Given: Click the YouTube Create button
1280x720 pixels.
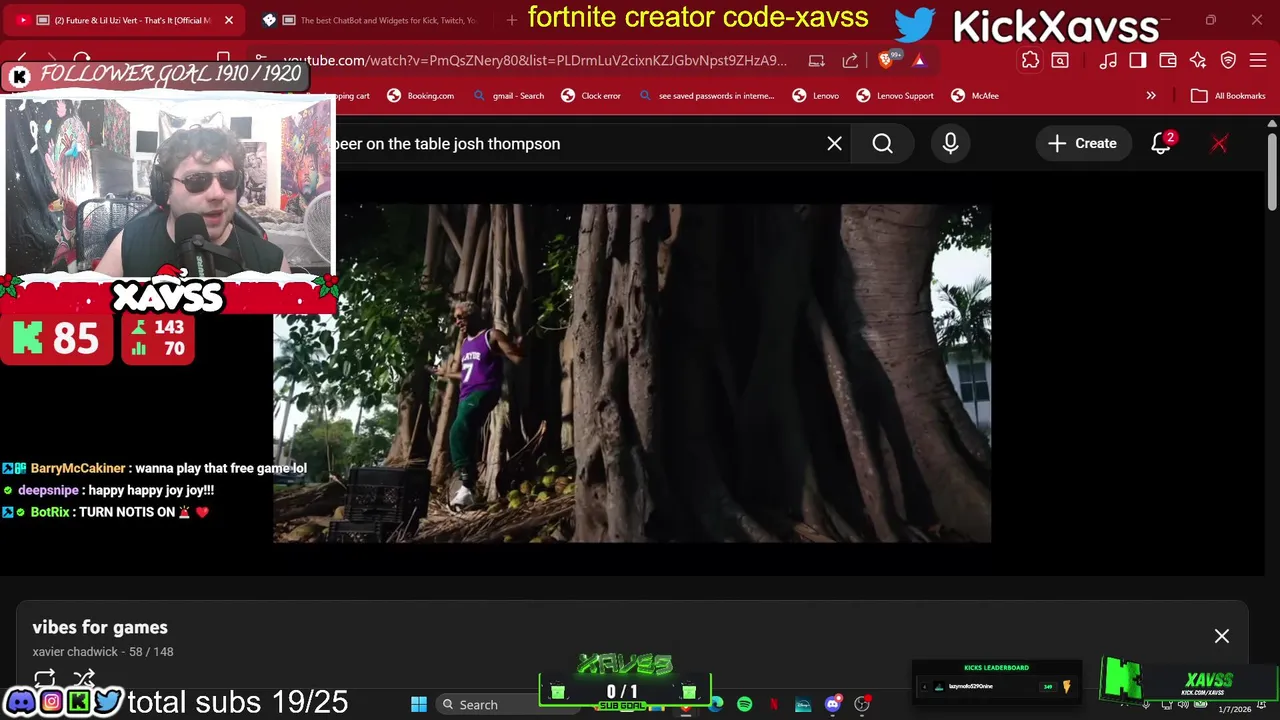Looking at the screenshot, I should pyautogui.click(x=1082, y=144).
